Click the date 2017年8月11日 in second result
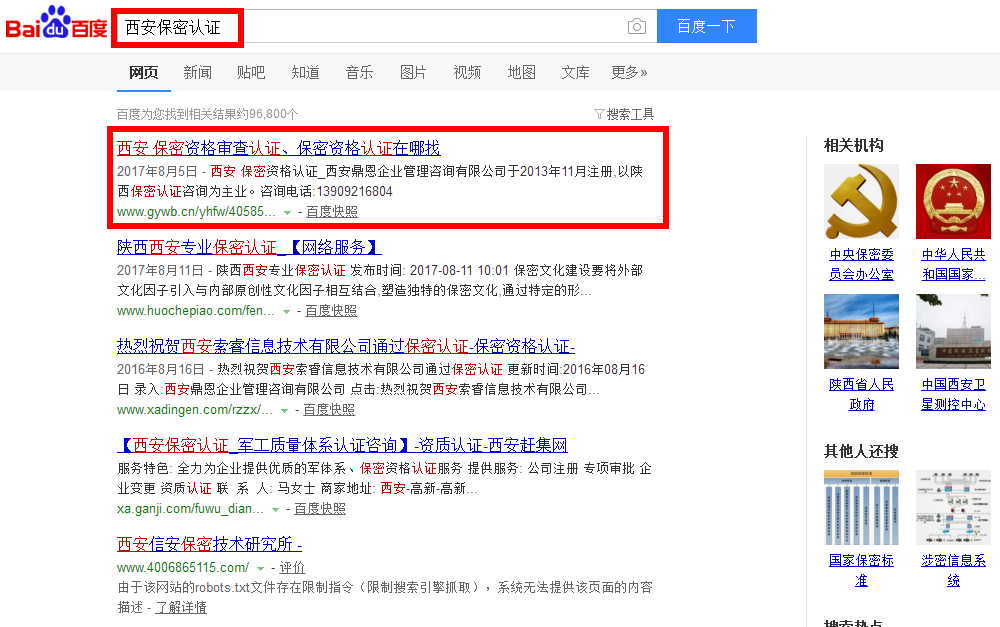 (x=160, y=270)
